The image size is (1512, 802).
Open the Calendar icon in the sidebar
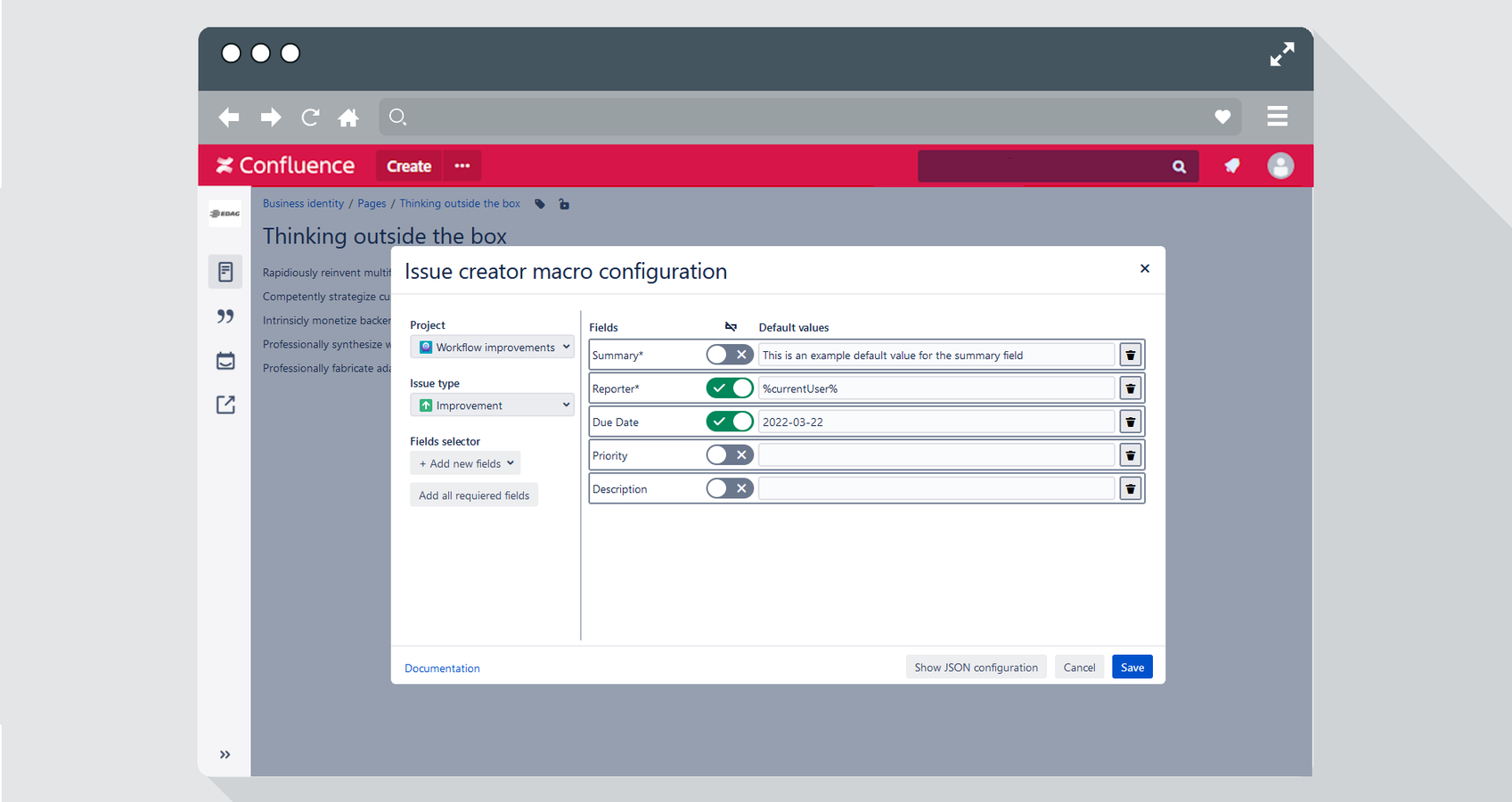click(225, 361)
